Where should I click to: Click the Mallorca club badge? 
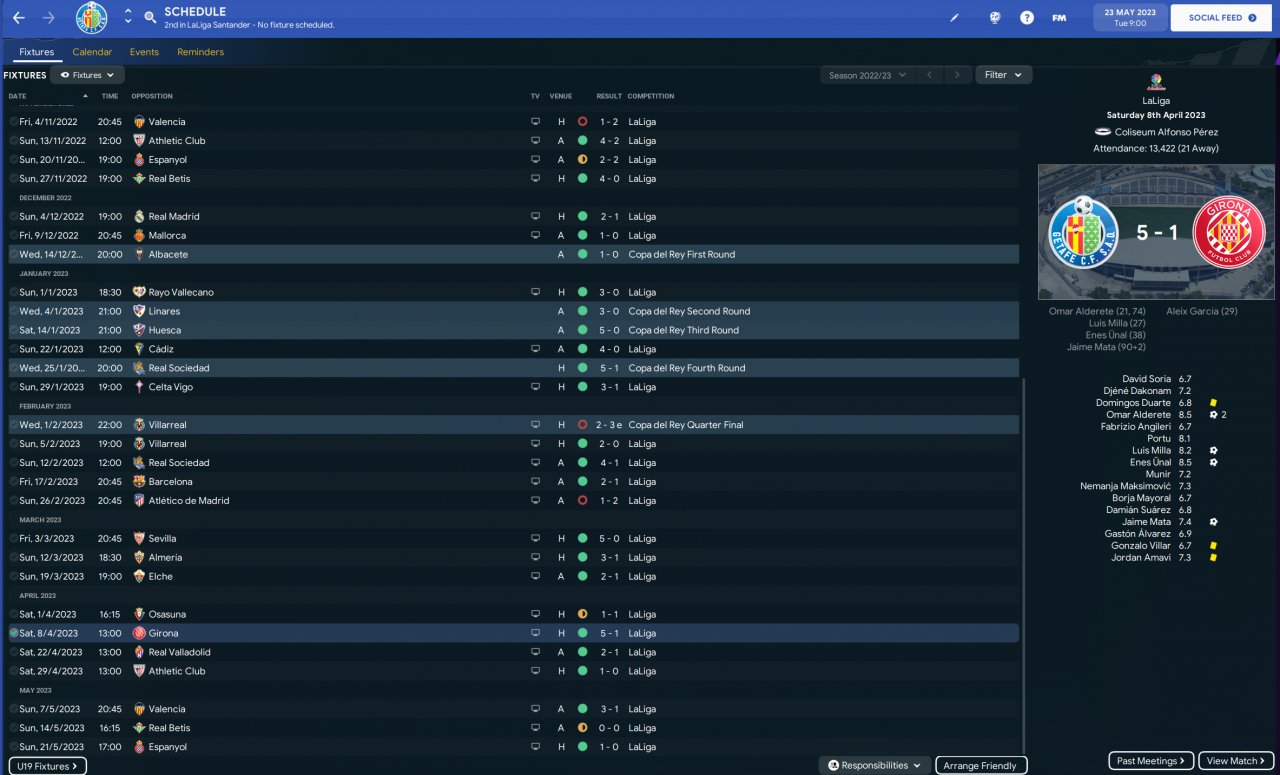pos(139,235)
